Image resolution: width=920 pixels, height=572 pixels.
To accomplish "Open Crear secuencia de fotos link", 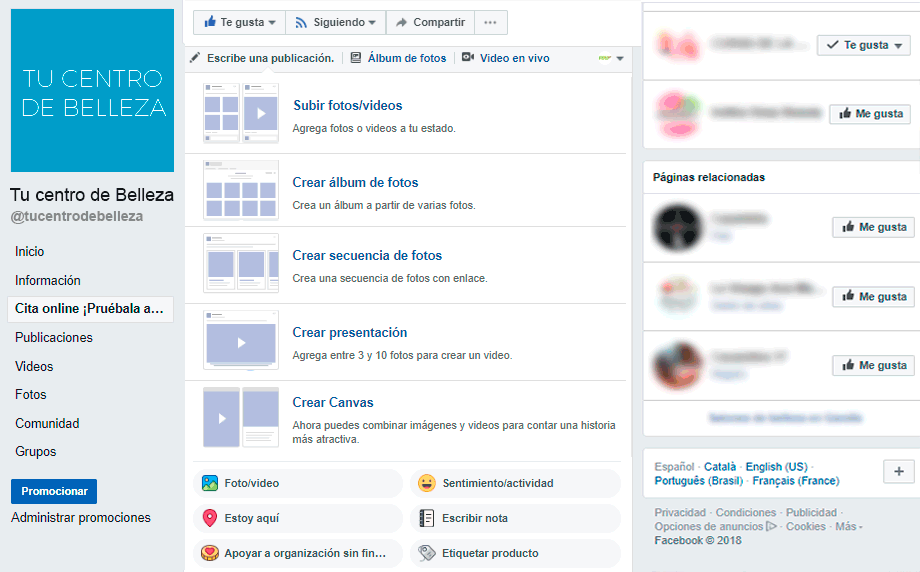I will [x=367, y=255].
